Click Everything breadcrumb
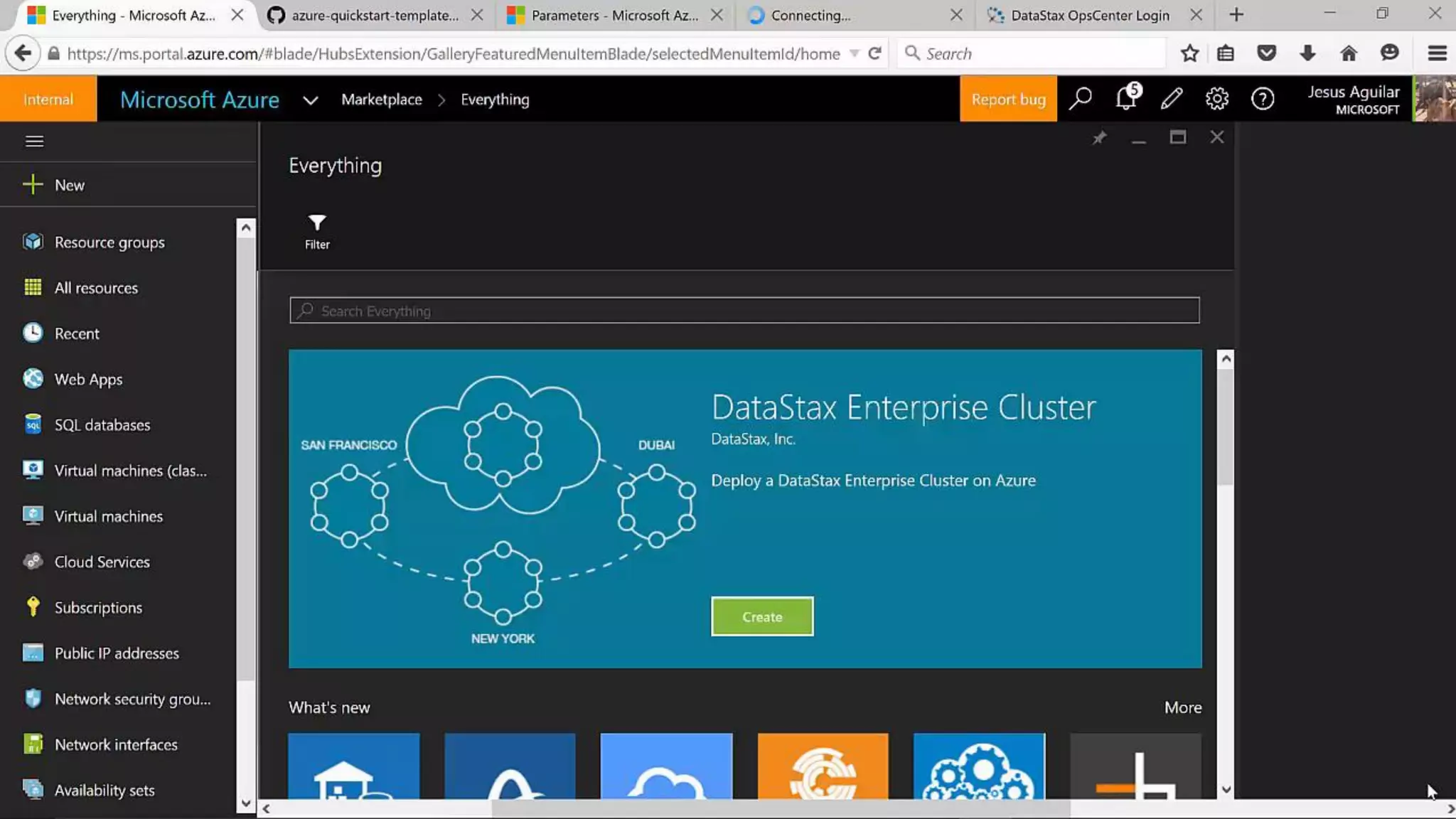 [x=495, y=100]
